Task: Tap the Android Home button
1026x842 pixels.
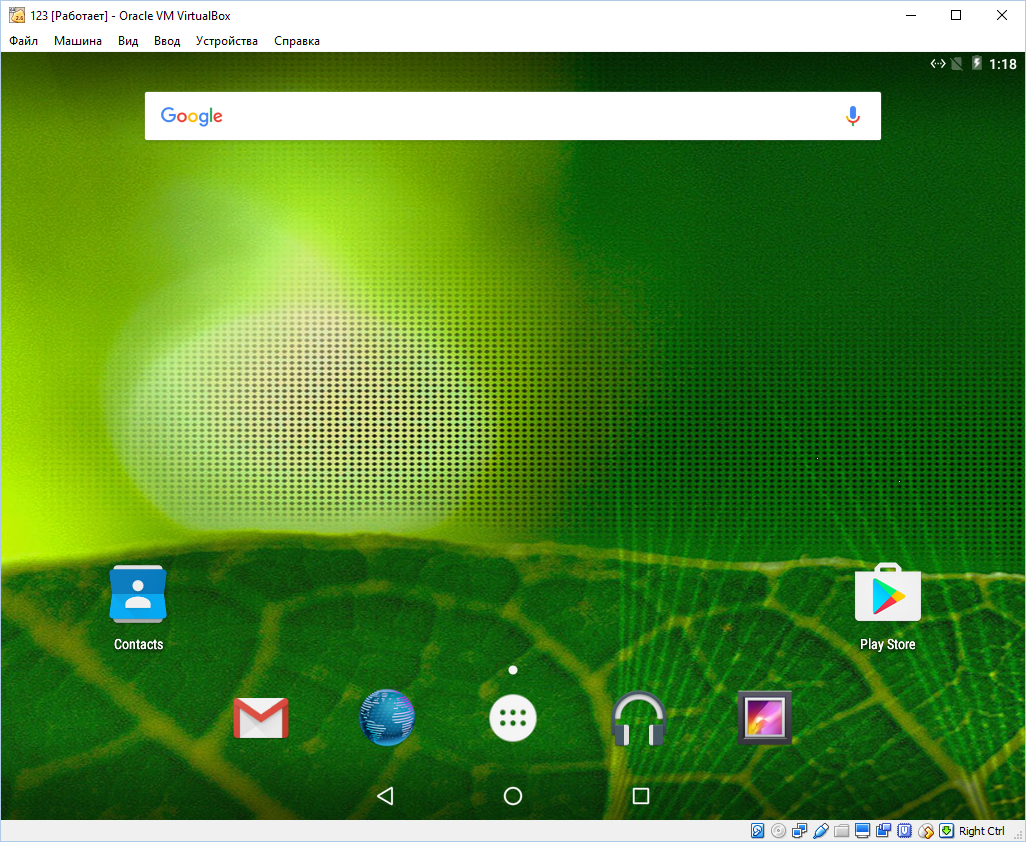Action: [513, 796]
